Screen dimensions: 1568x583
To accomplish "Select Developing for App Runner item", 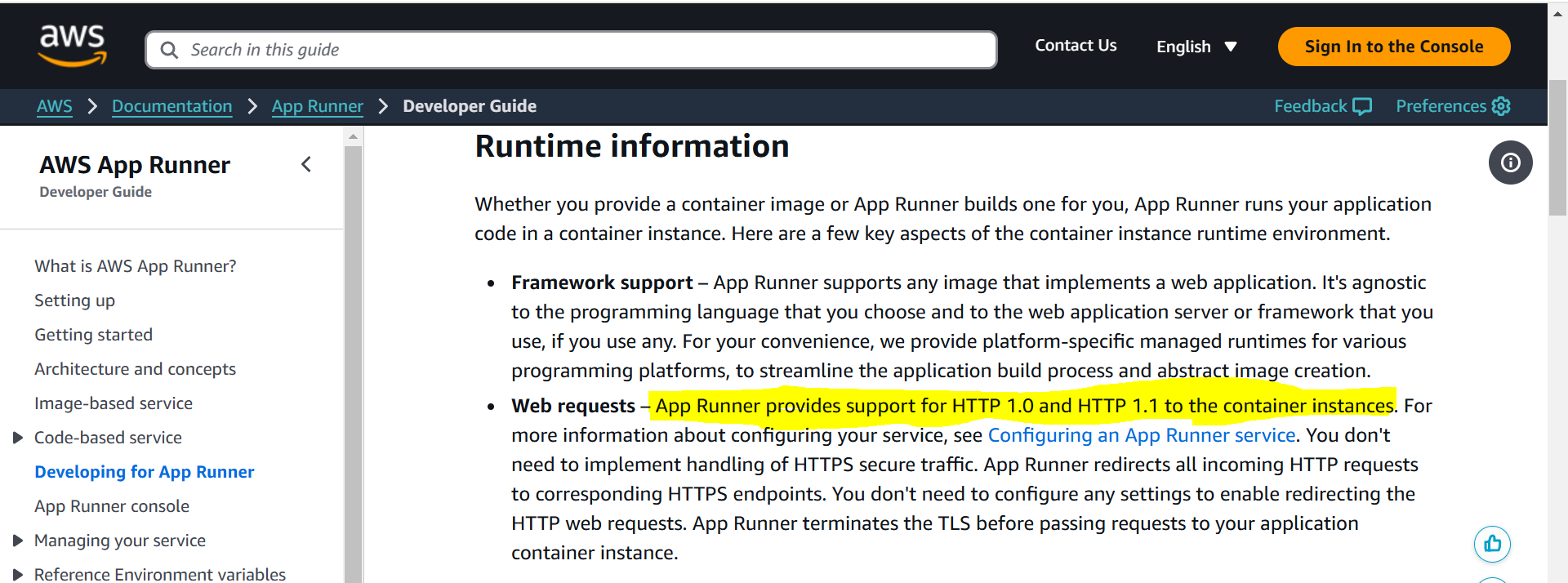I will [x=144, y=472].
